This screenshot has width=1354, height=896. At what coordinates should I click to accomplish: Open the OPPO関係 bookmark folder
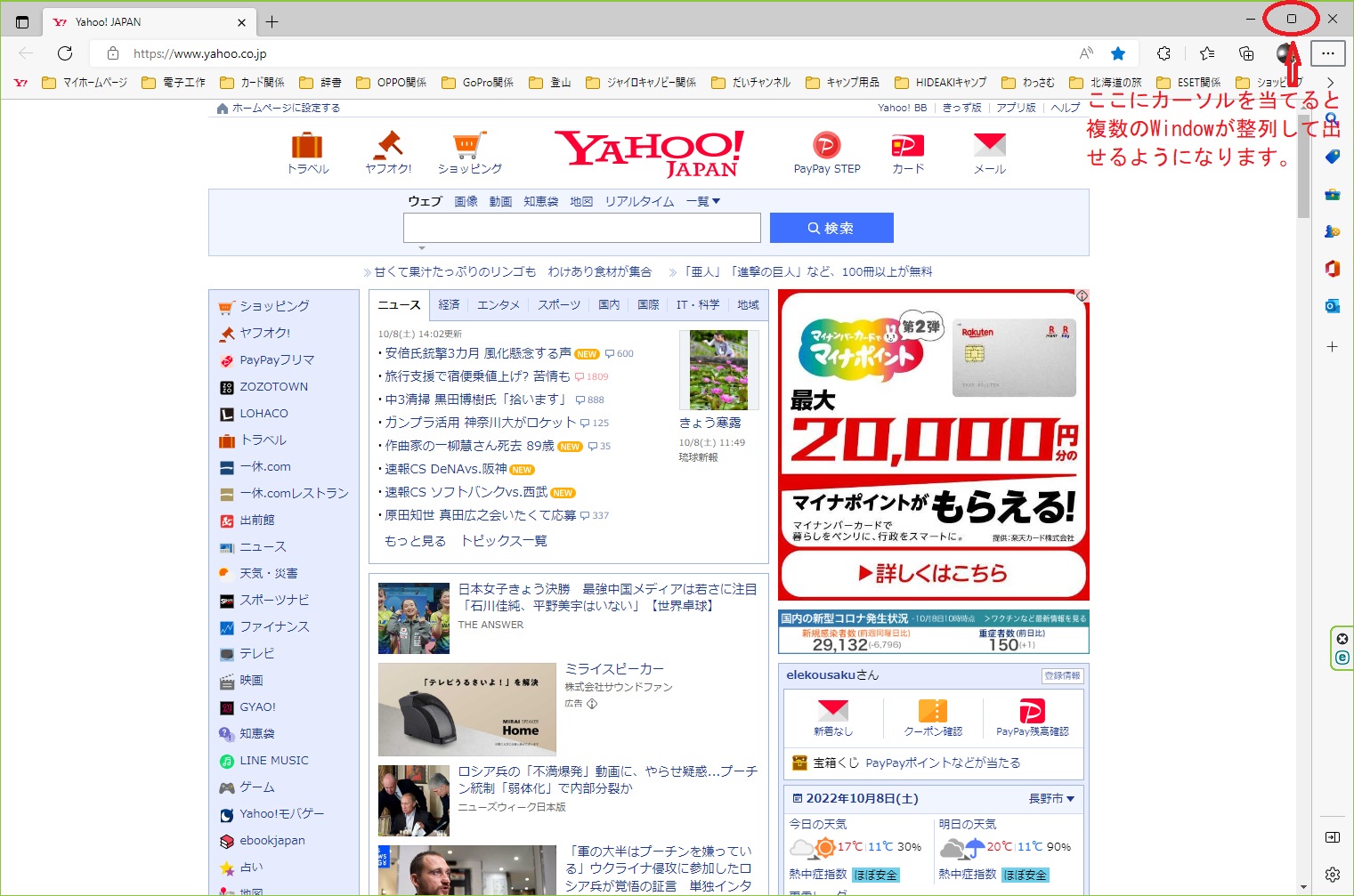391,83
